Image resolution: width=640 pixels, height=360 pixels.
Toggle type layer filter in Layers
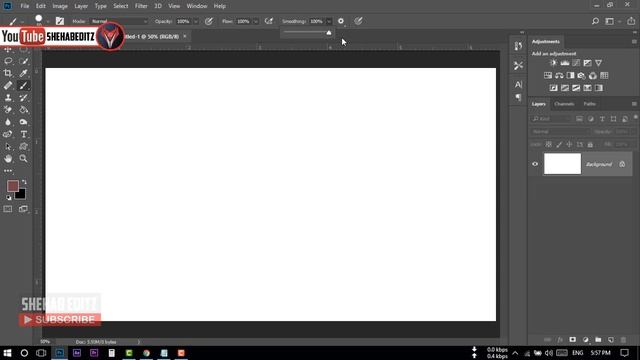[602, 119]
